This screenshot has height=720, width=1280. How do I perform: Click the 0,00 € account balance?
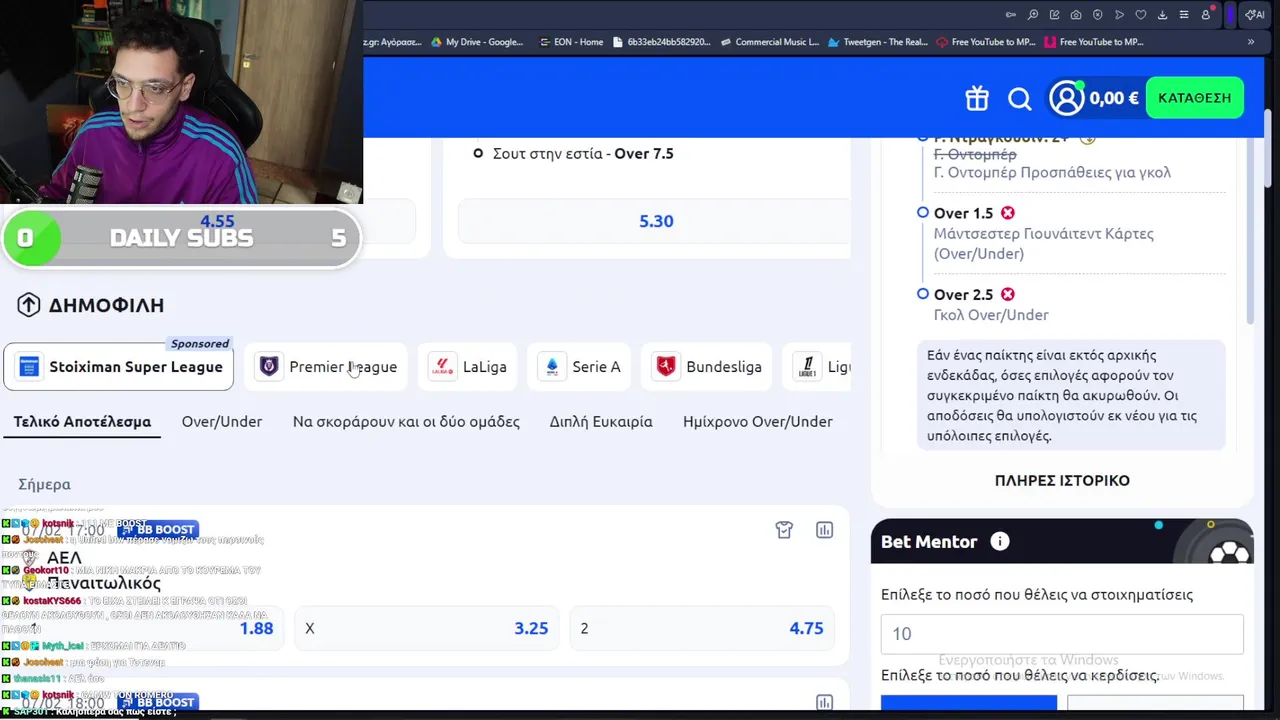coord(1114,98)
